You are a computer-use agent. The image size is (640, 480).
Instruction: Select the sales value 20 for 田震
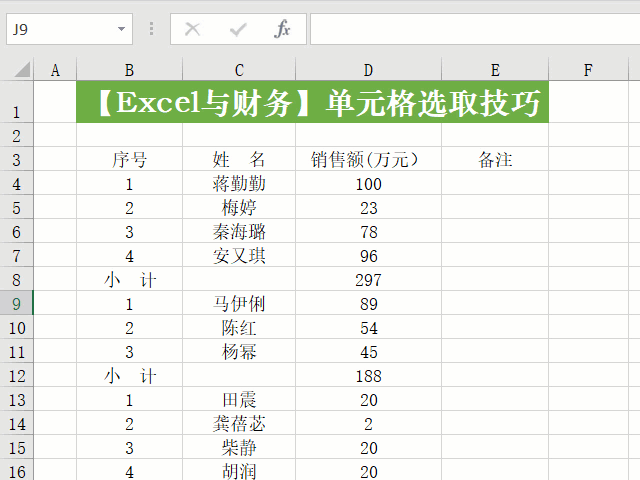(x=369, y=399)
